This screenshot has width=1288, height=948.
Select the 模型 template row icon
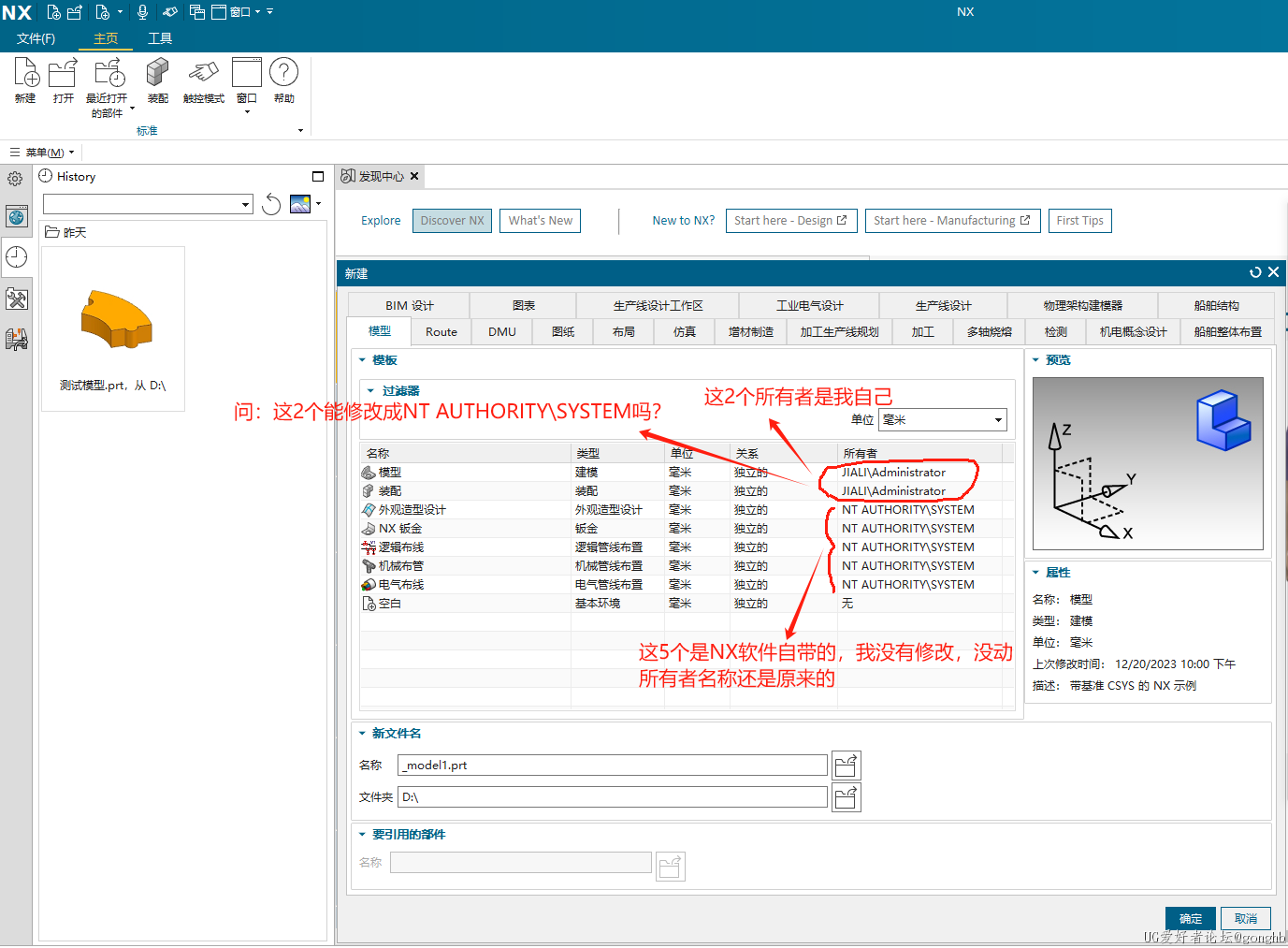369,473
